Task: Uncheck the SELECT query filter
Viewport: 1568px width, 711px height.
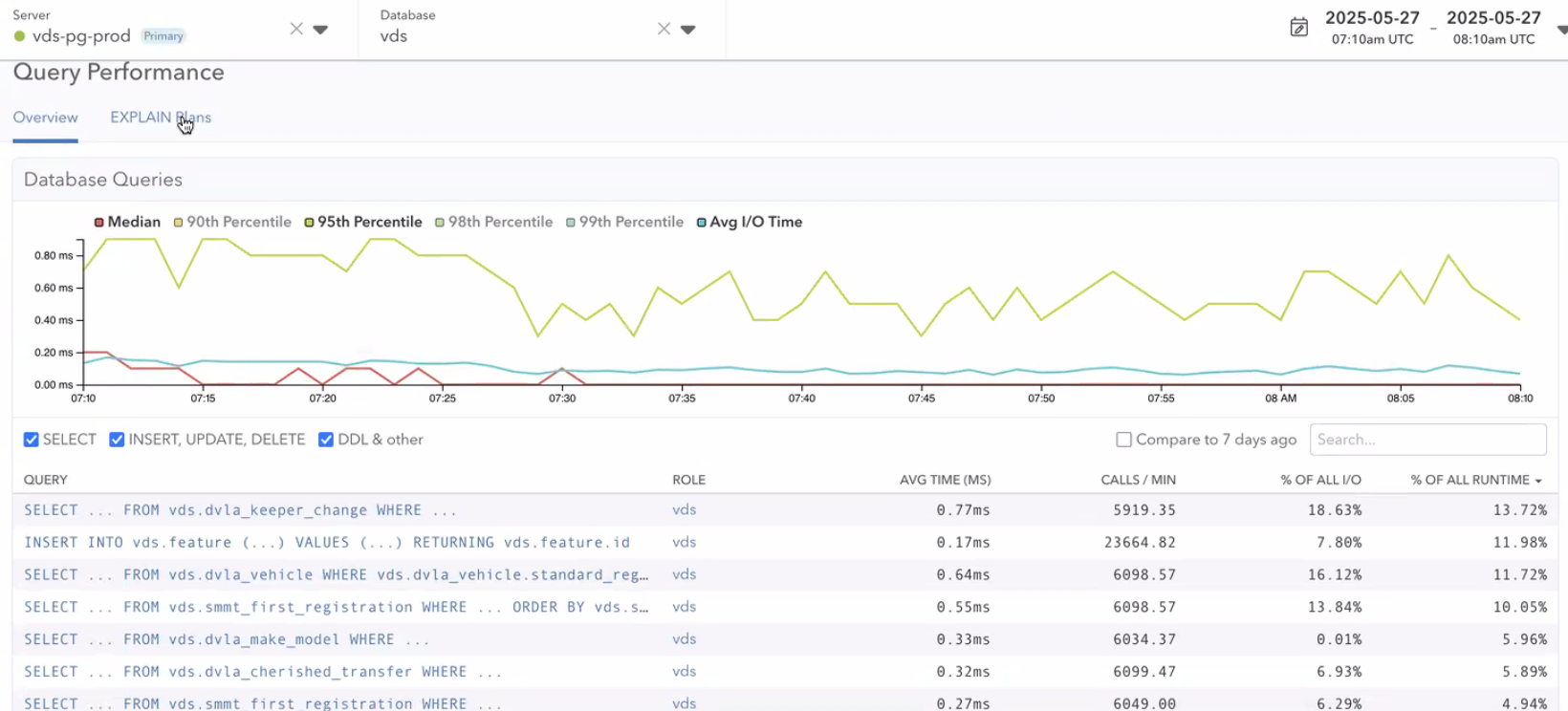Action: click(x=32, y=440)
